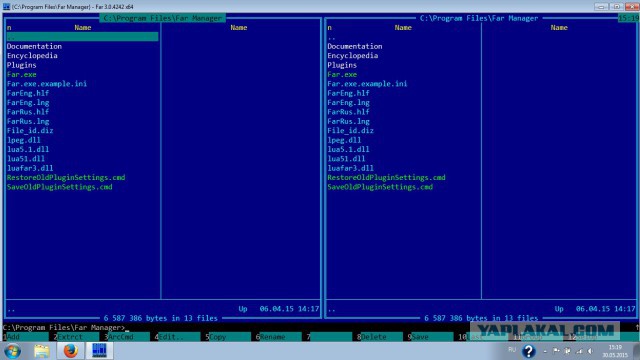Select Far.exe.example.ini in left panel
This screenshot has height=360, width=640.
47,84
